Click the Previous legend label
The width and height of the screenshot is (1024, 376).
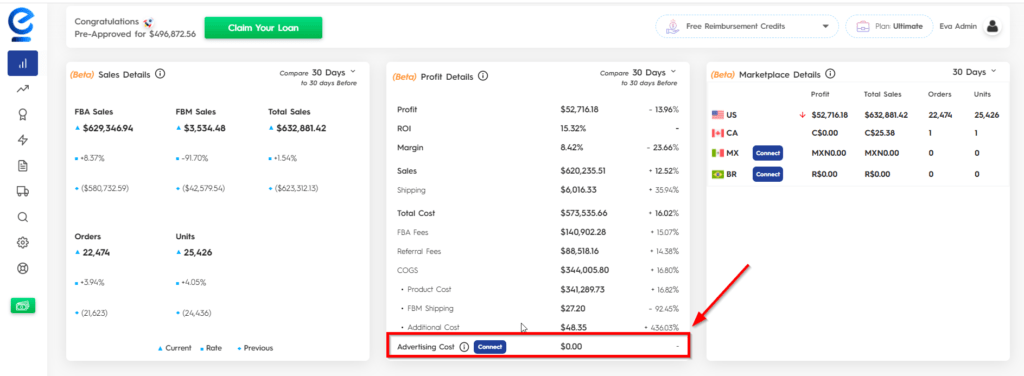(258, 348)
